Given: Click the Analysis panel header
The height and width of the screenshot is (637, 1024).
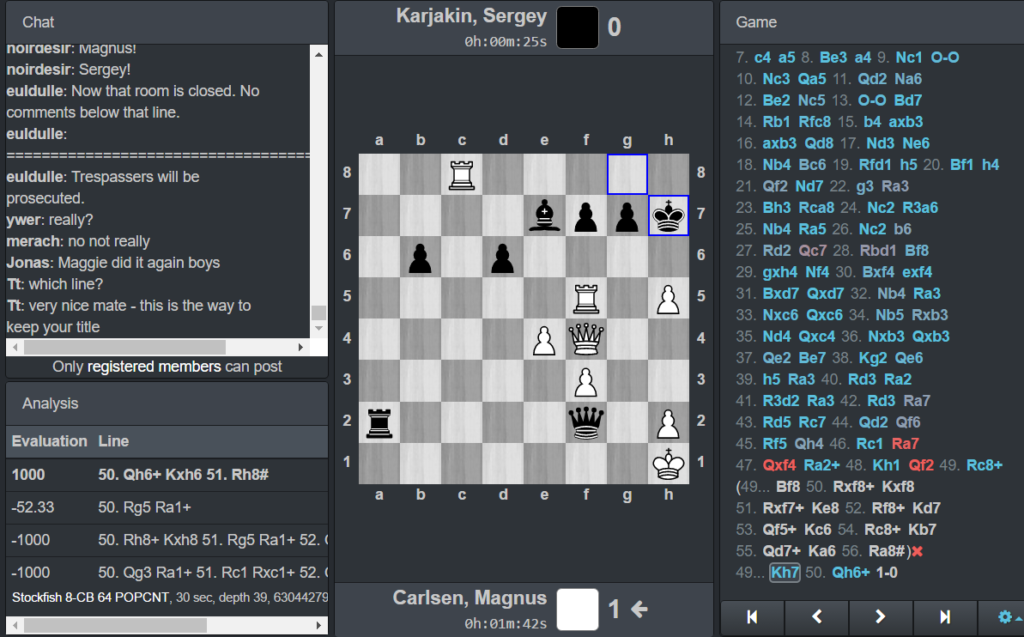Looking at the screenshot, I should (165, 403).
